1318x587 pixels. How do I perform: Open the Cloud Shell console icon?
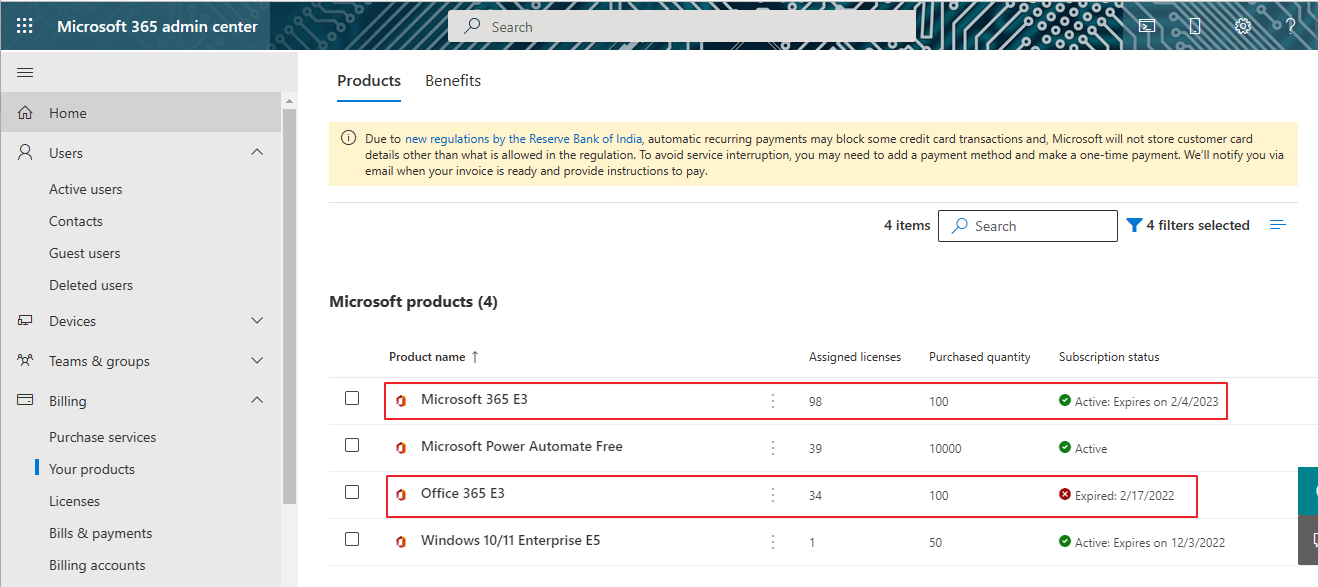click(x=1147, y=26)
